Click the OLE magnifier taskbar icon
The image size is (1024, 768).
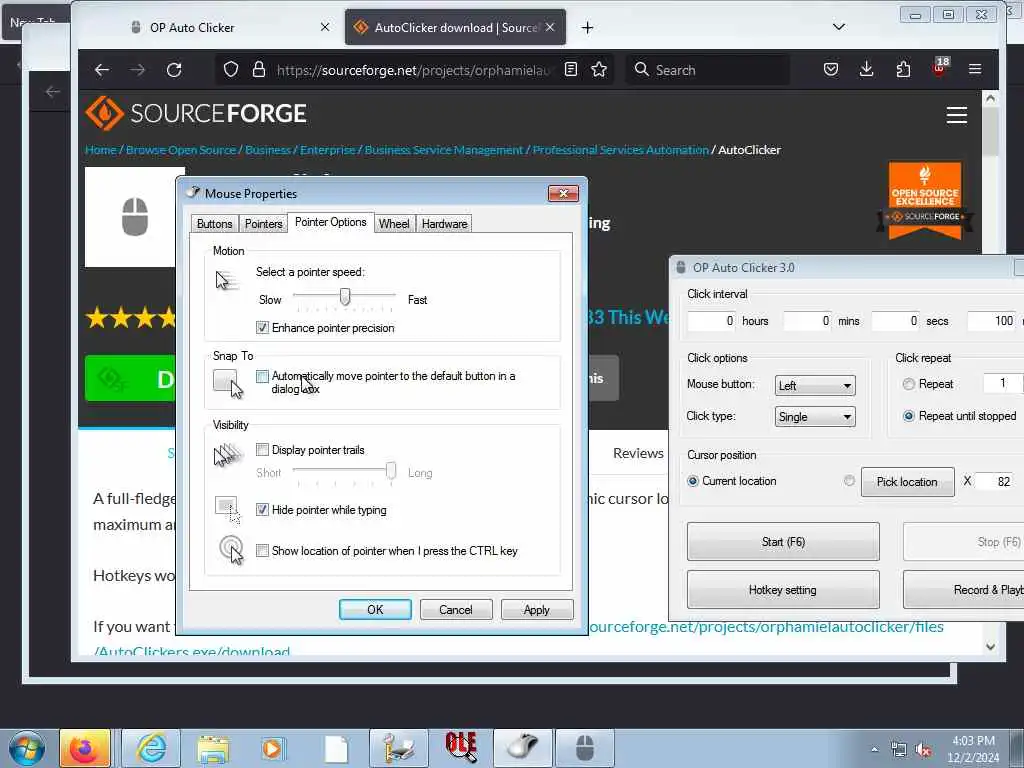461,748
